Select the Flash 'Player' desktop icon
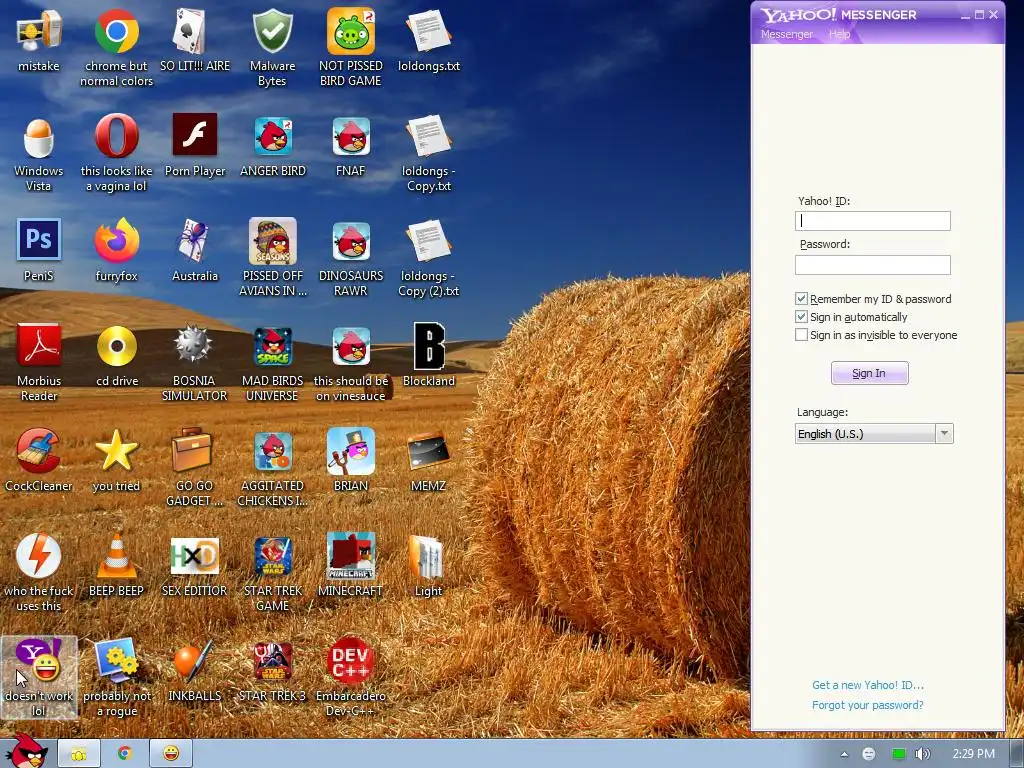The height and width of the screenshot is (768, 1024). pyautogui.click(x=195, y=136)
